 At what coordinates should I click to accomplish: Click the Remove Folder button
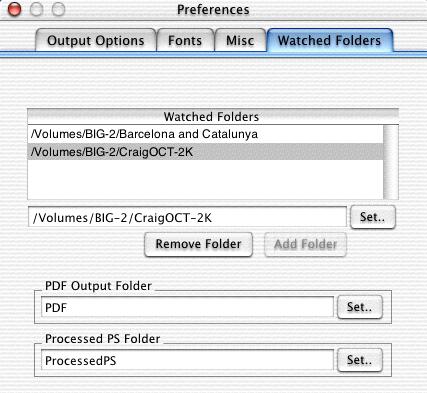coord(198,244)
